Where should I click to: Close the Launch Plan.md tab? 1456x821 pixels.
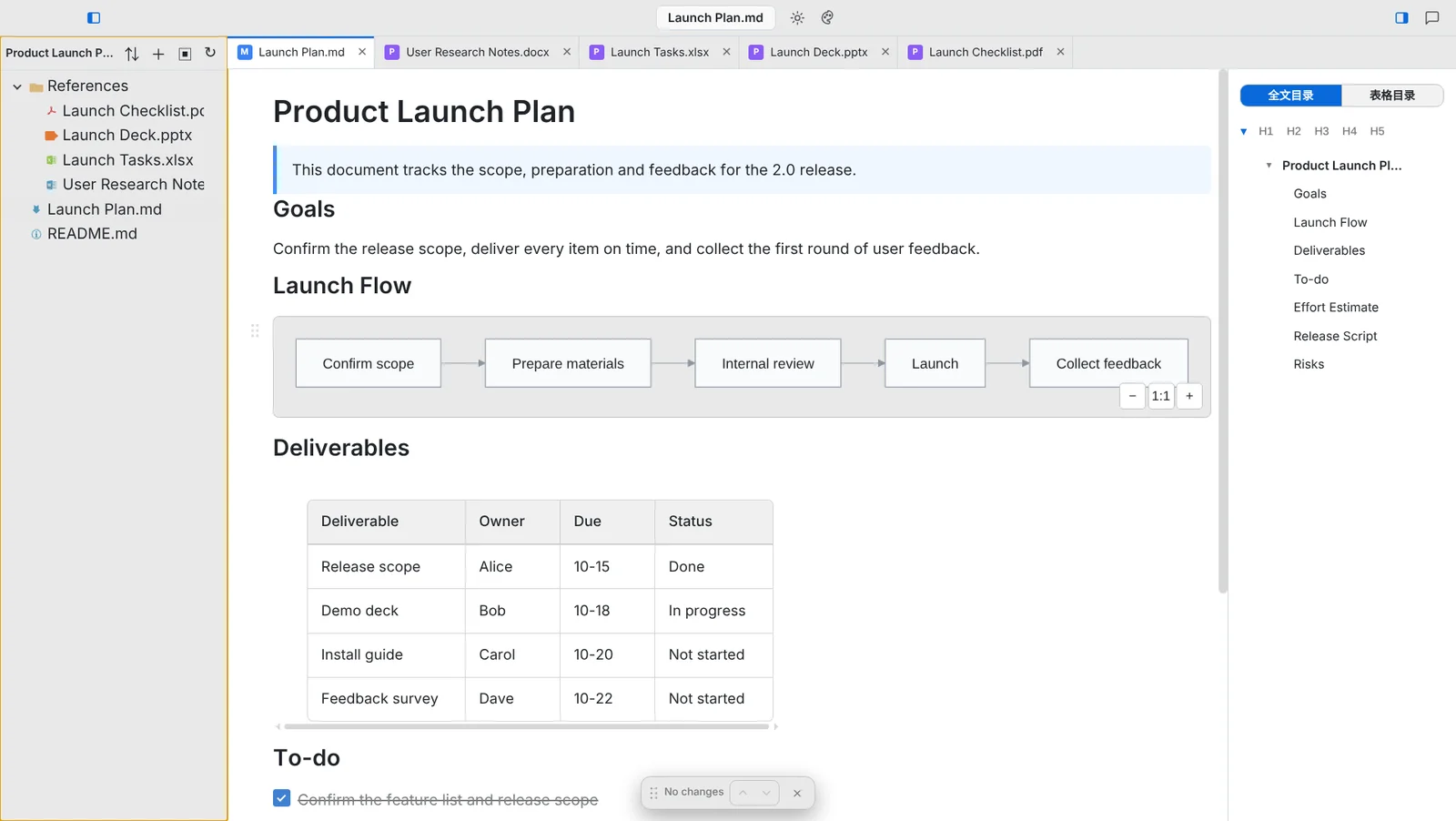point(362,52)
